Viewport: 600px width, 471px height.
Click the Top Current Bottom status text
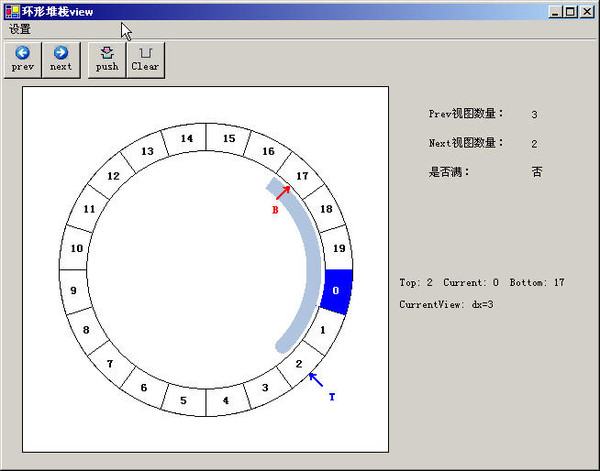point(481,283)
